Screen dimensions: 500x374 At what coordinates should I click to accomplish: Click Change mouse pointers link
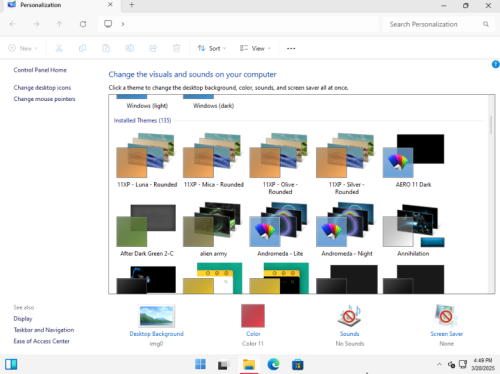pyautogui.click(x=44, y=99)
